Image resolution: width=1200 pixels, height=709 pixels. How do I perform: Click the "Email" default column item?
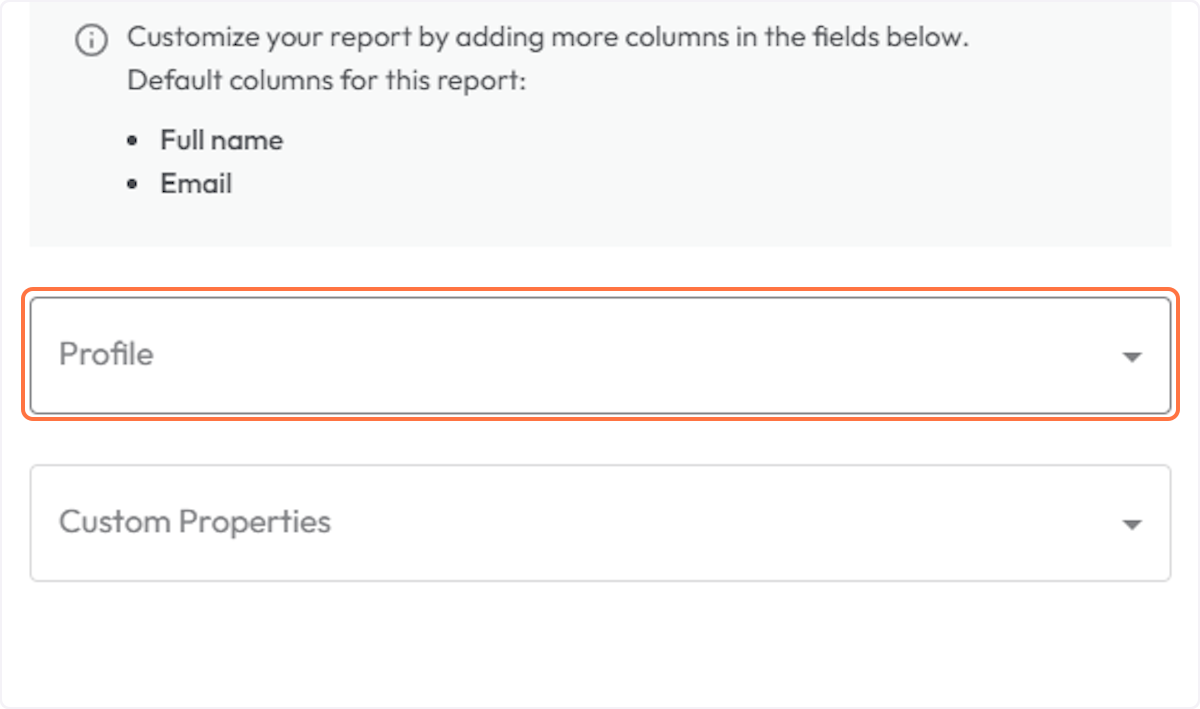click(x=196, y=184)
